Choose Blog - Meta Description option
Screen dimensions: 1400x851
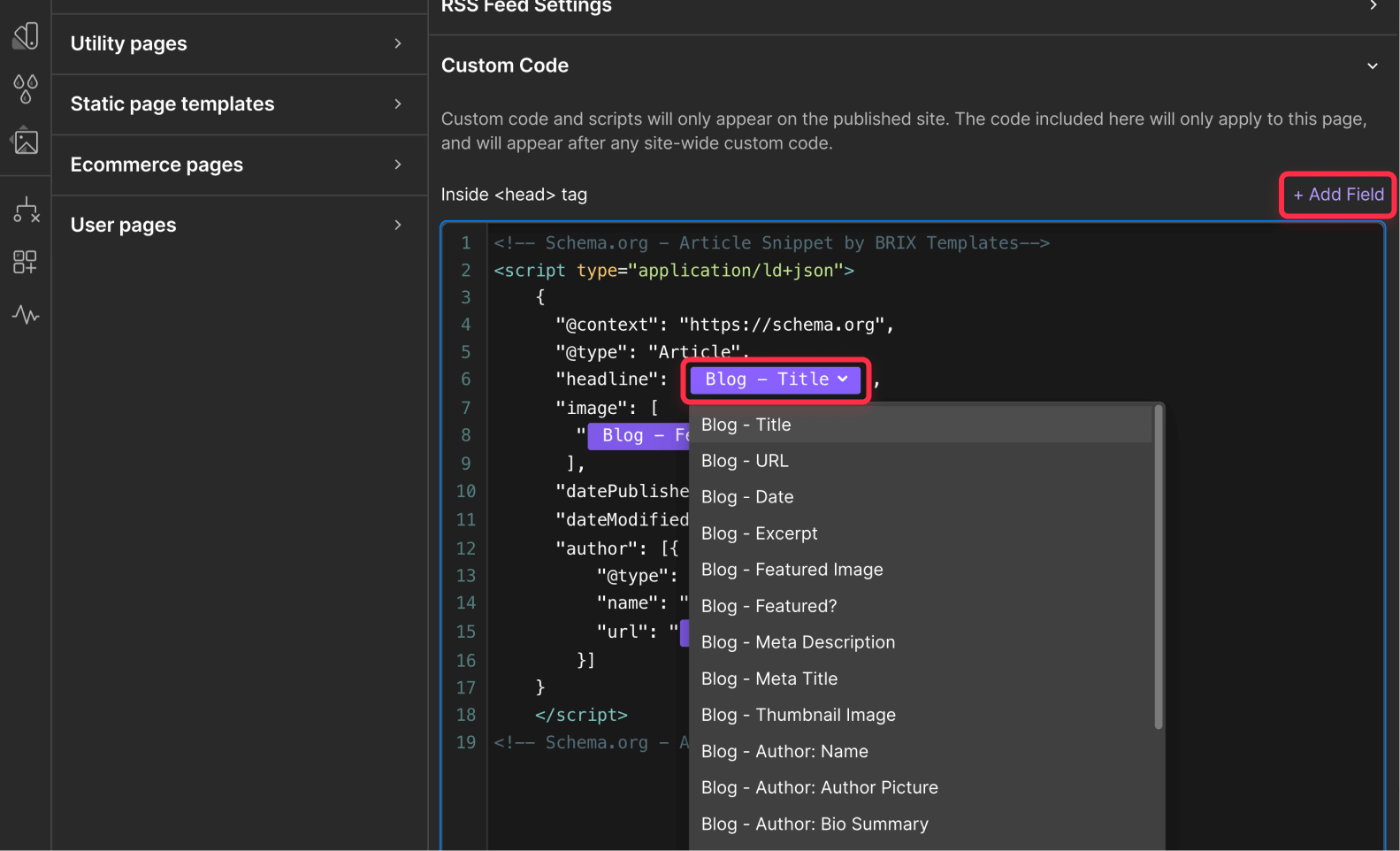point(921,642)
